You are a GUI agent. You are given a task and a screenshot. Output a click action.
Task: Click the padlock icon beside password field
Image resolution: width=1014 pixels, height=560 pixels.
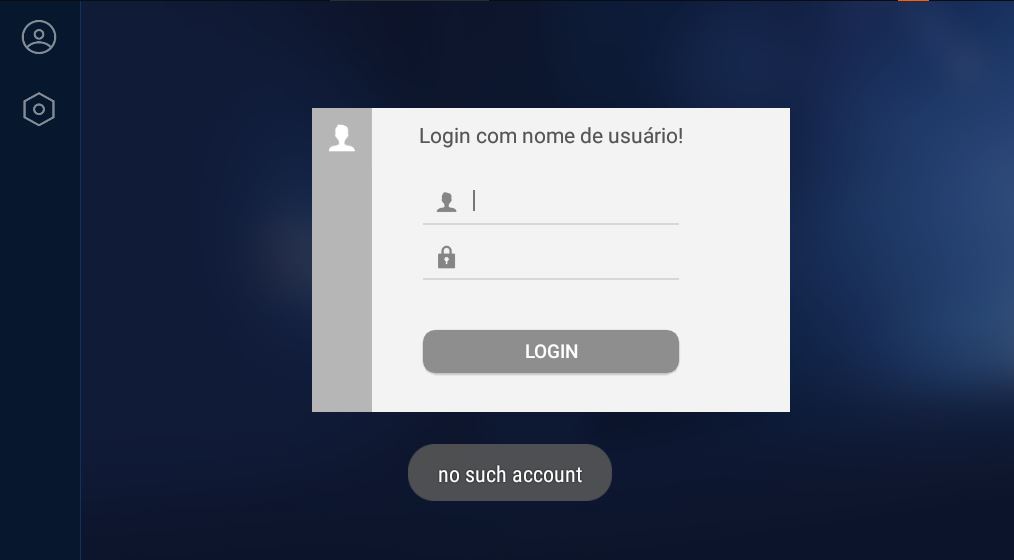(x=446, y=257)
